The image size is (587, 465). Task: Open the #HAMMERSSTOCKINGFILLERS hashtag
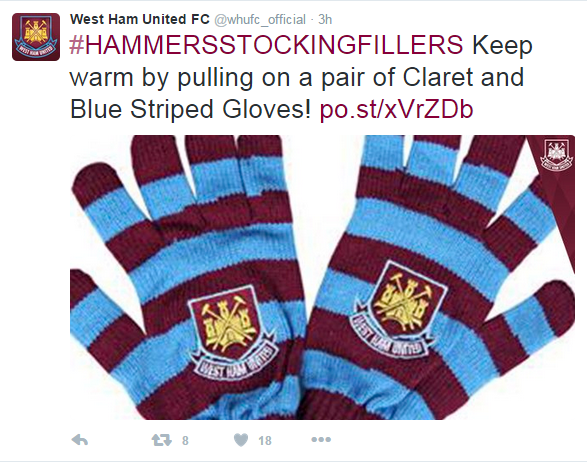[266, 45]
